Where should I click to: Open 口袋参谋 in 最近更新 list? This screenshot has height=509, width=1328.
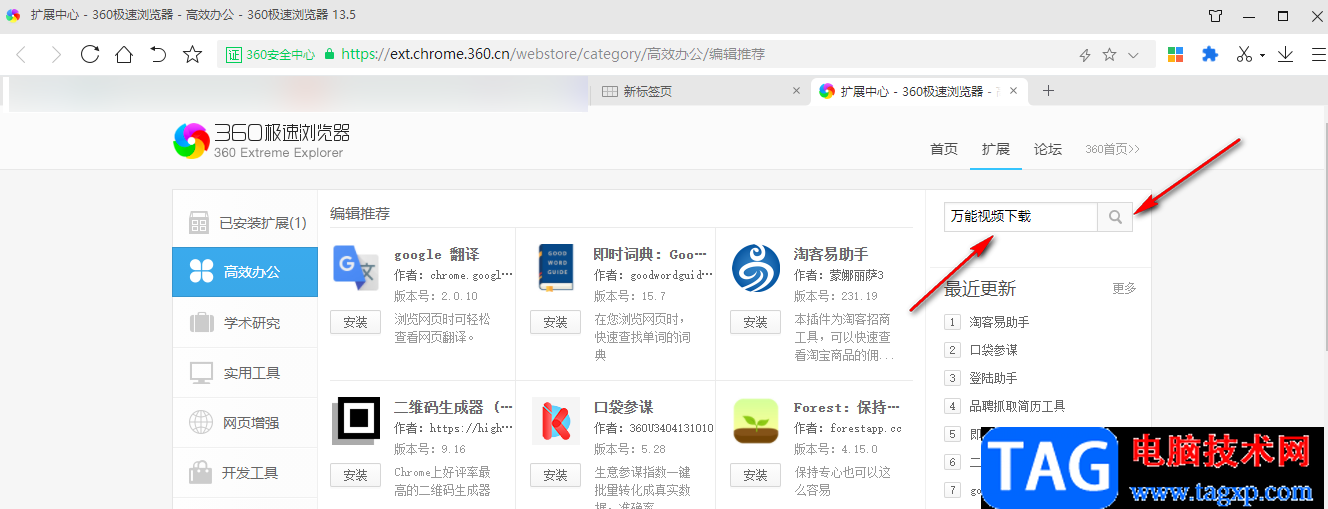[x=993, y=350]
